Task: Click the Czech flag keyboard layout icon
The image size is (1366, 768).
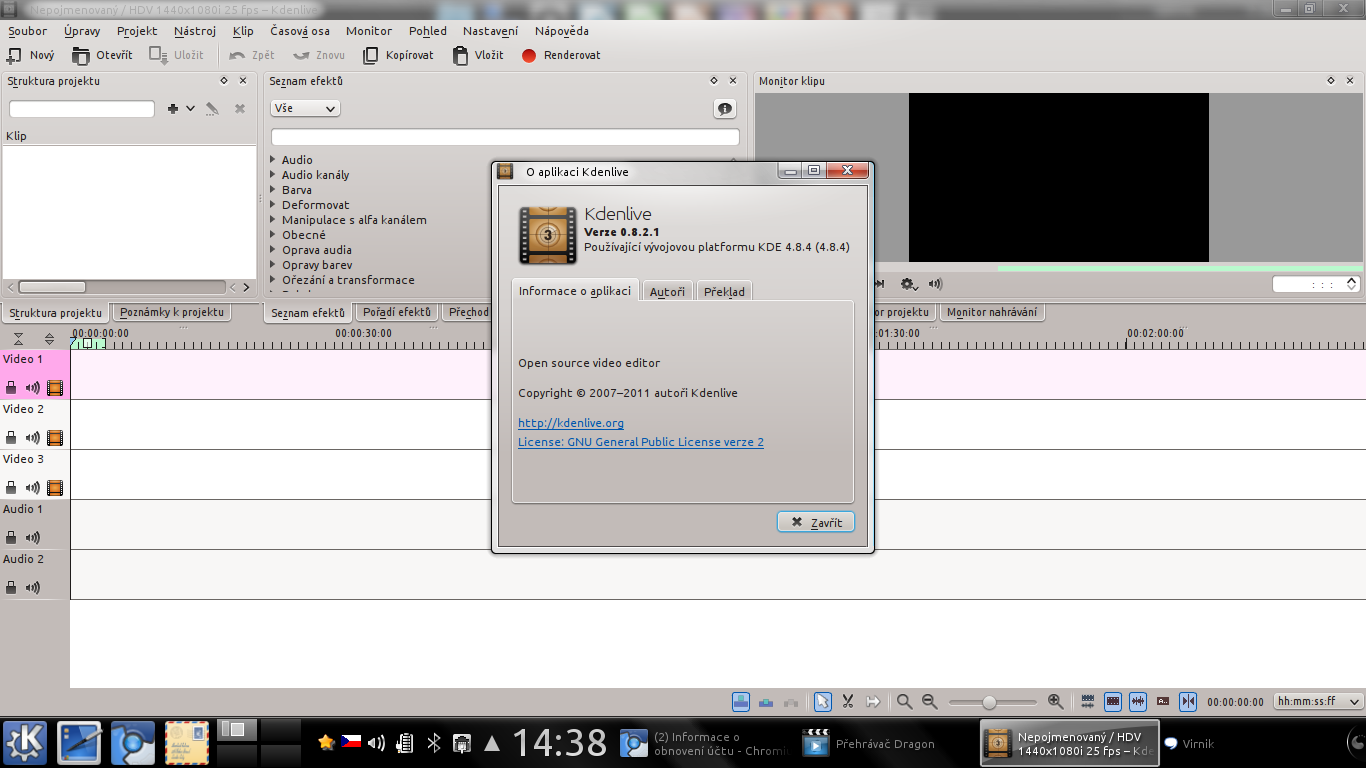Action: point(350,743)
